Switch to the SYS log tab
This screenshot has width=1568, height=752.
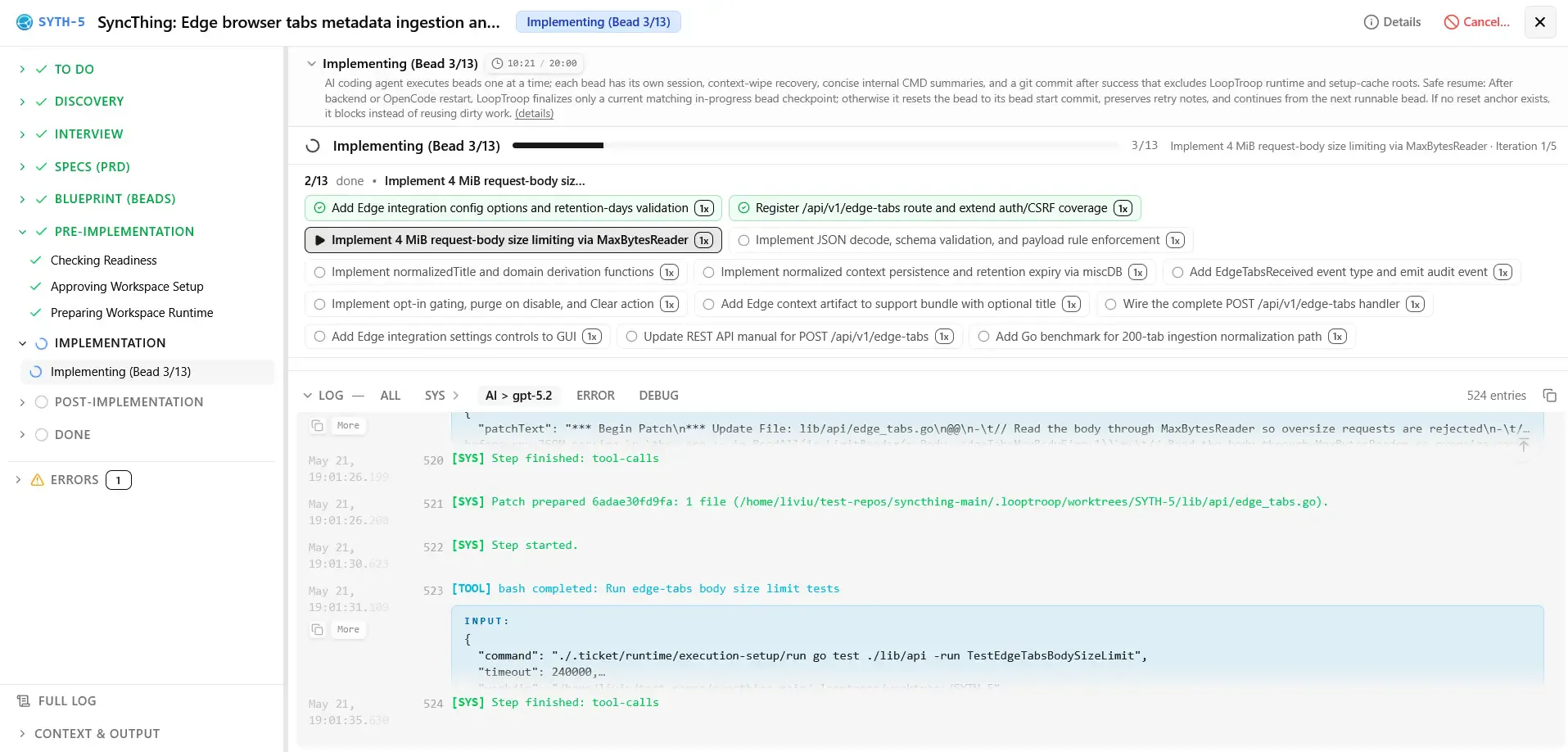(x=435, y=396)
